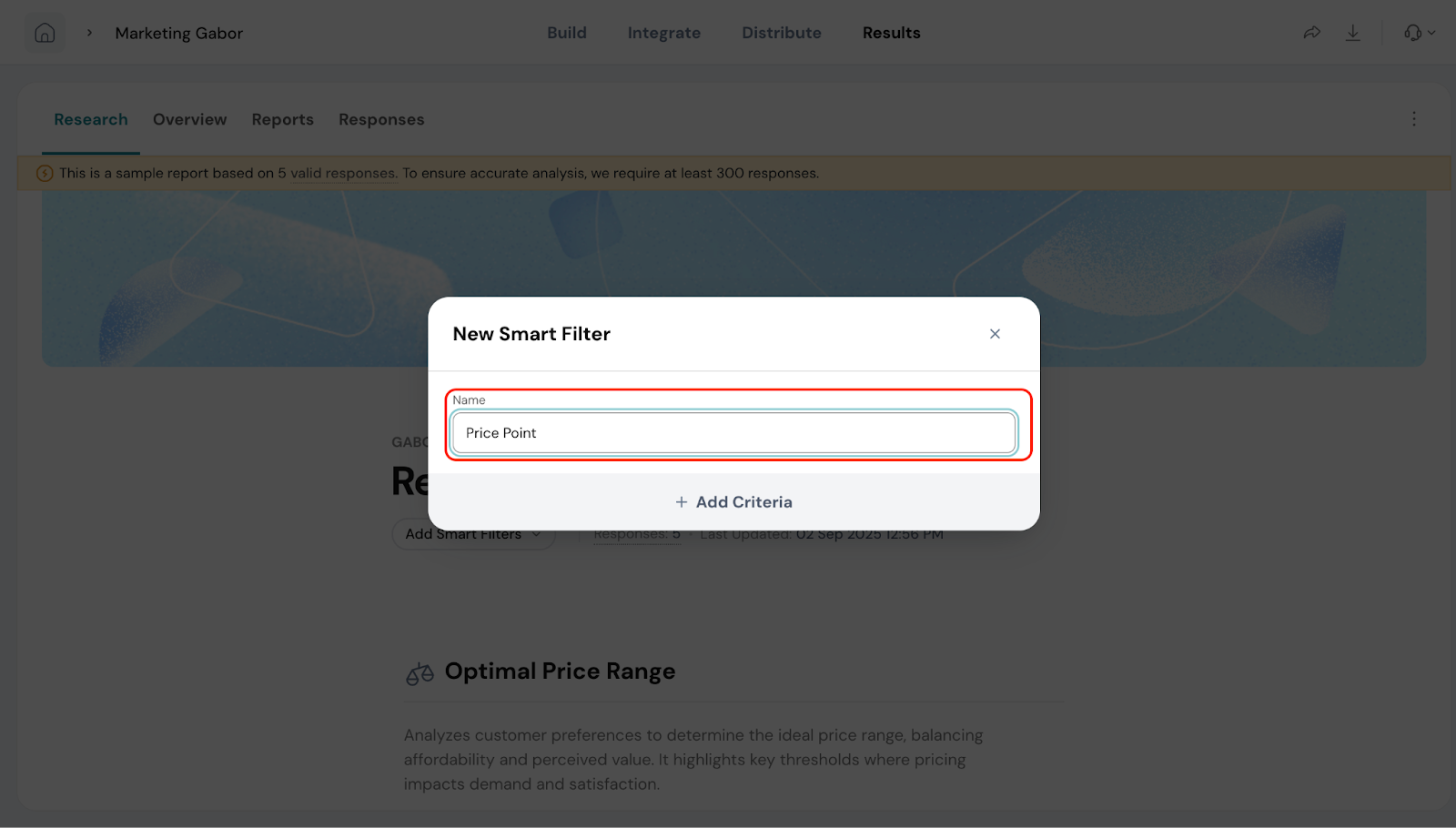
Task: Click the share arrow icon
Action: [x=1311, y=33]
